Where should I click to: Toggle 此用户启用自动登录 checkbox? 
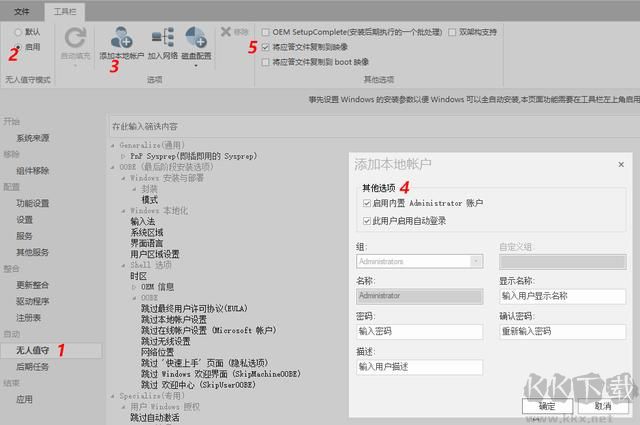[x=367, y=221]
